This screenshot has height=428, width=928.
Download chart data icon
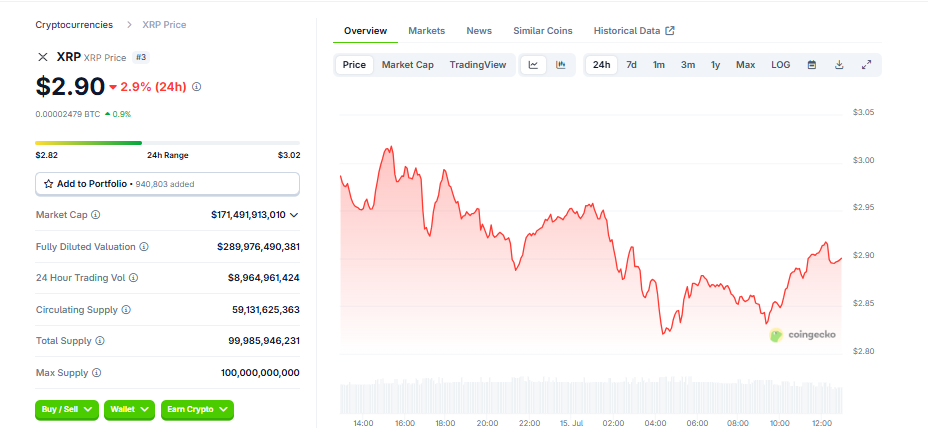tap(839, 65)
